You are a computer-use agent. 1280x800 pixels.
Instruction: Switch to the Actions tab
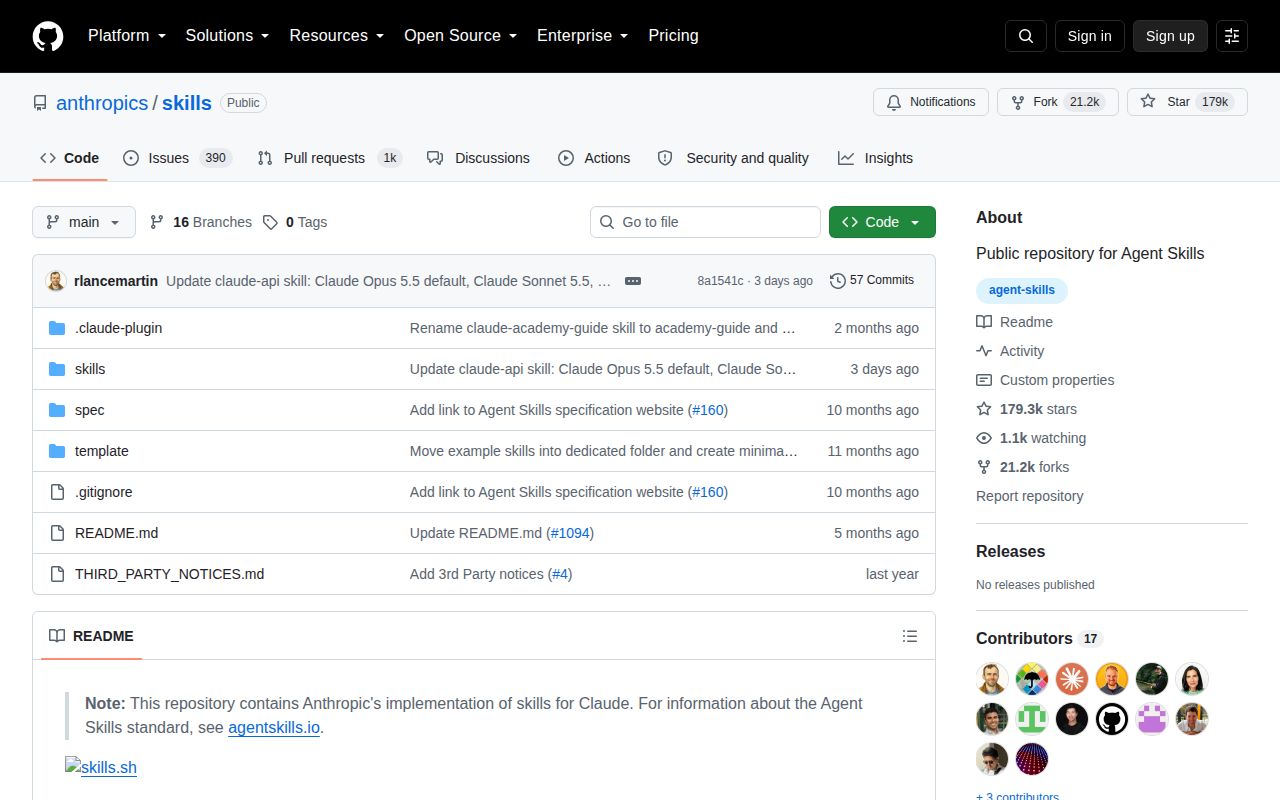pyautogui.click(x=594, y=158)
